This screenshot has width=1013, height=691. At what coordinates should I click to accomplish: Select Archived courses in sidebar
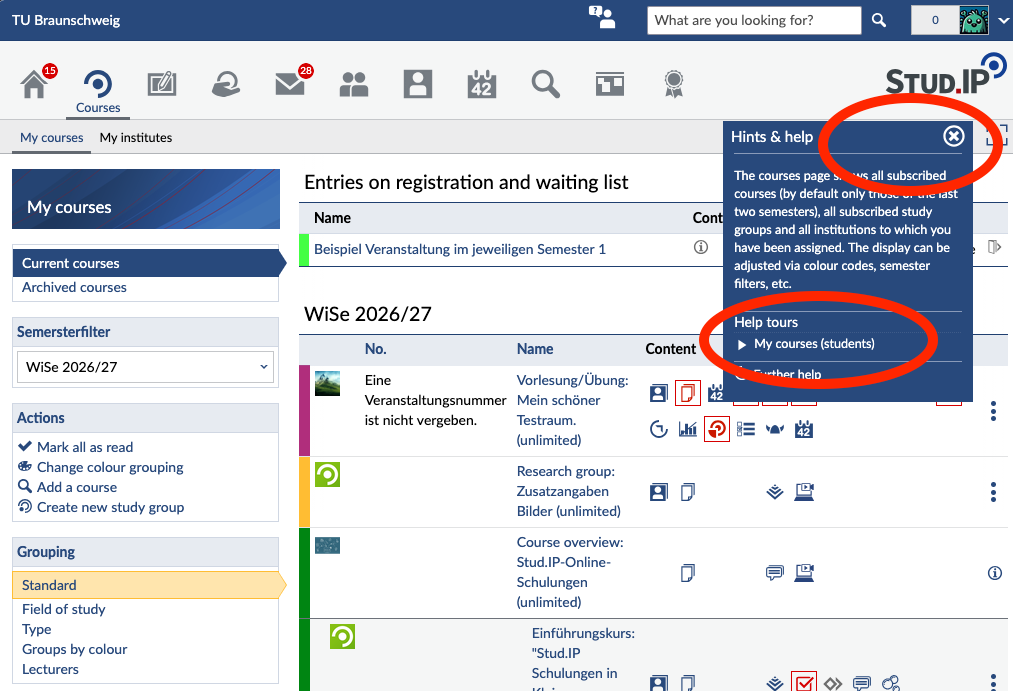tap(74, 287)
